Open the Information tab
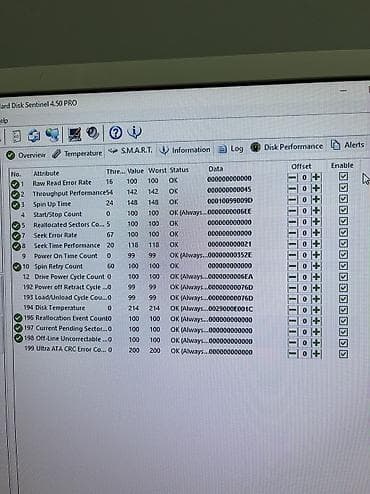 185,150
